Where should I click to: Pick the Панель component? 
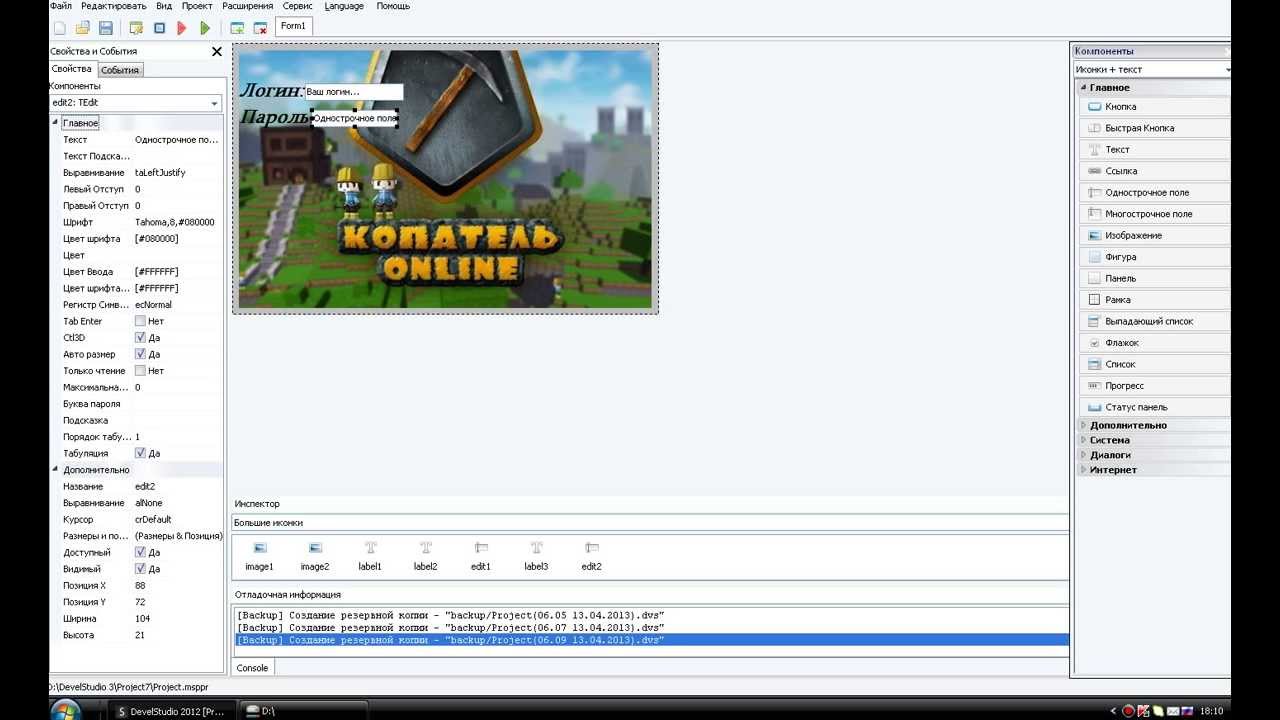(1154, 279)
